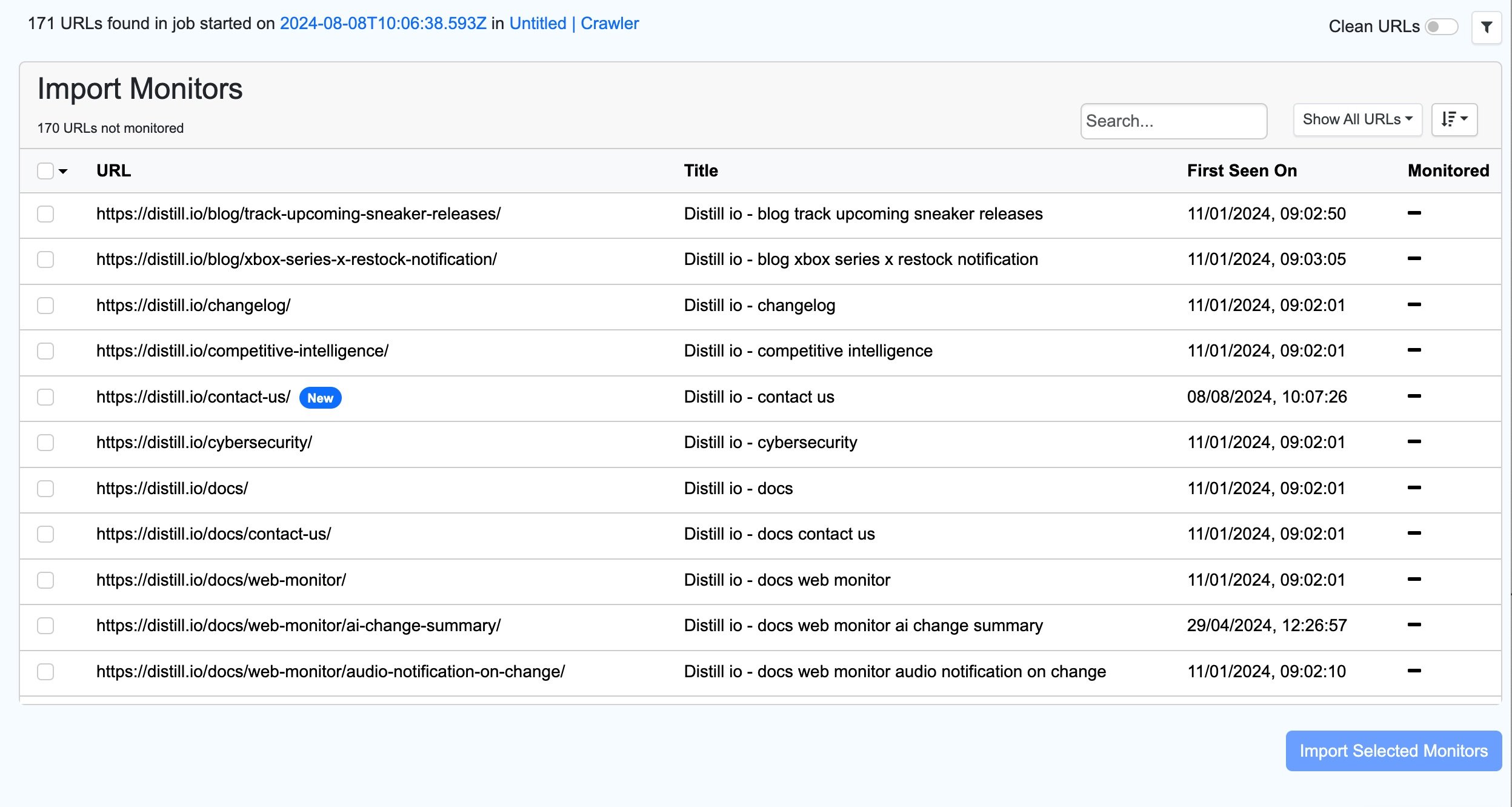This screenshot has width=1512, height=807.
Task: Check the checkbox for sneaker releases URL
Action: [x=46, y=214]
